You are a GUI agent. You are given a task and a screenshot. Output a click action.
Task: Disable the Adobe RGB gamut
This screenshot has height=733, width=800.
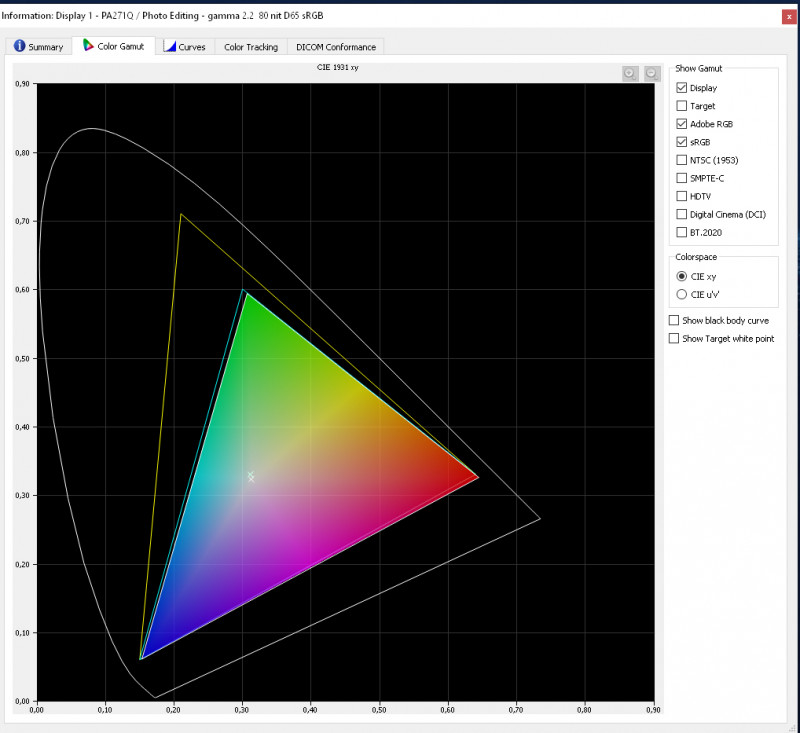[682, 124]
